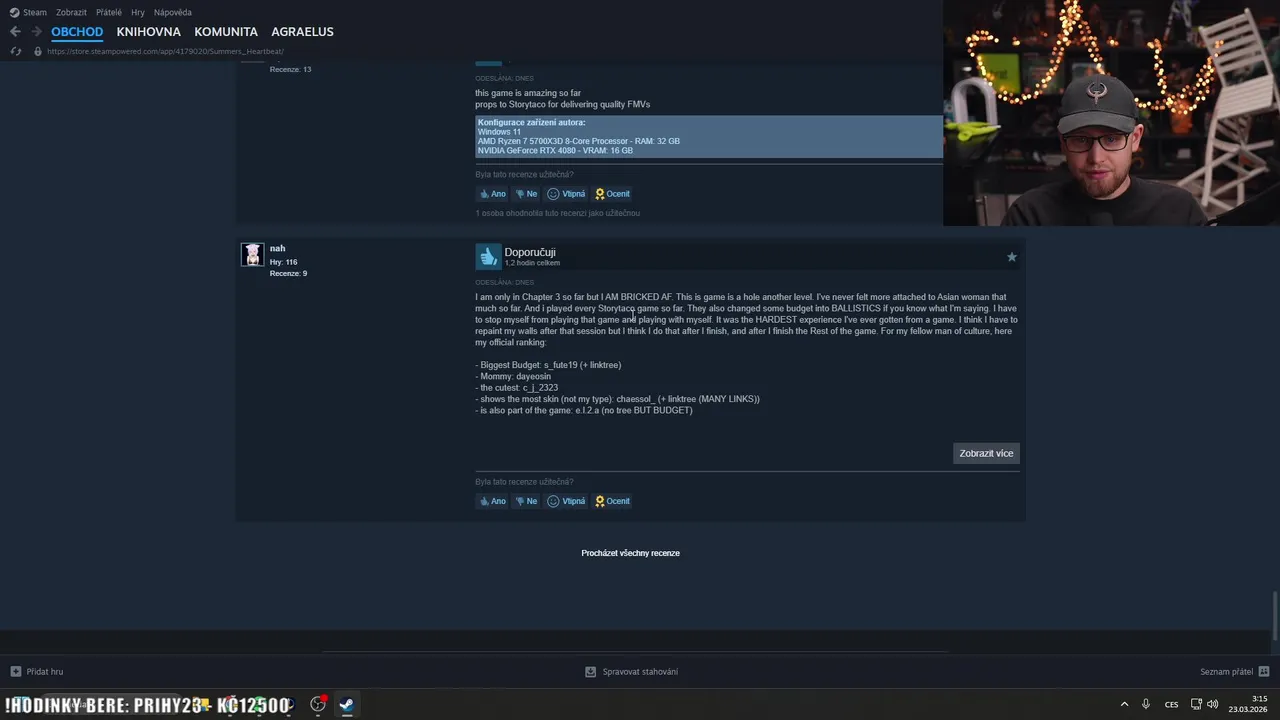
Task: Click nah's Recenze: 9 review count
Action: pyautogui.click(x=288, y=273)
